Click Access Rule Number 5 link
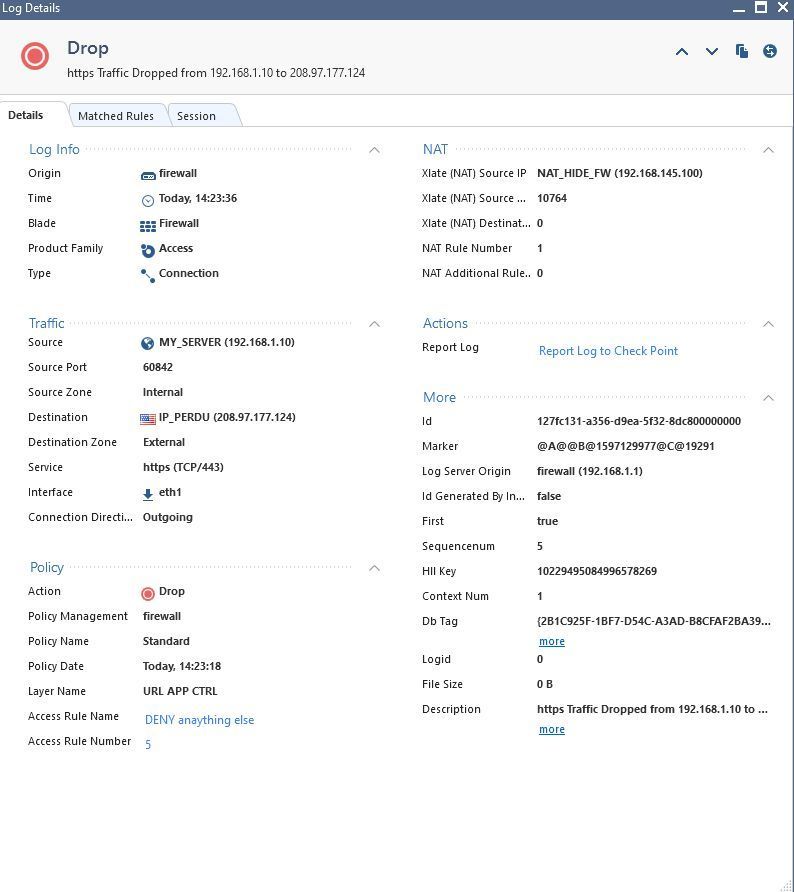 pyautogui.click(x=148, y=744)
